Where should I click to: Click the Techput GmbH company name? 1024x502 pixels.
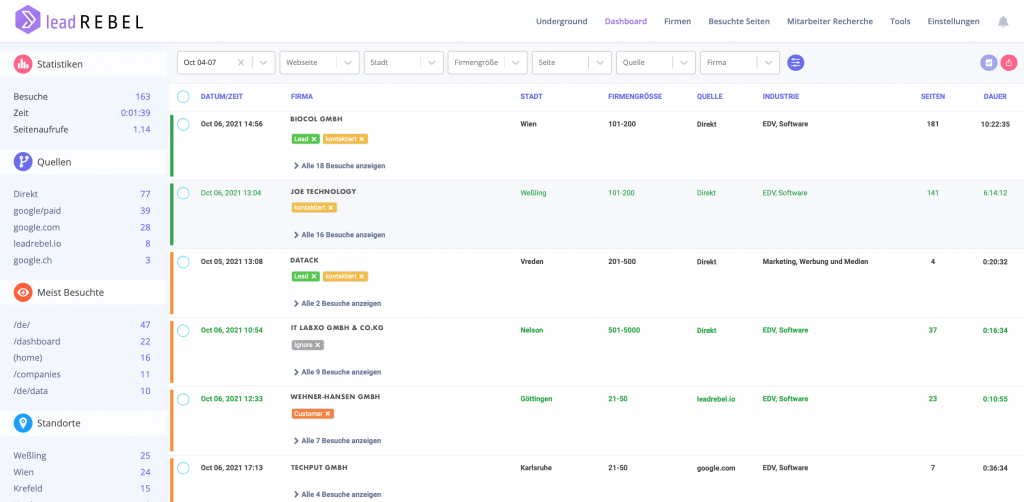(319, 468)
